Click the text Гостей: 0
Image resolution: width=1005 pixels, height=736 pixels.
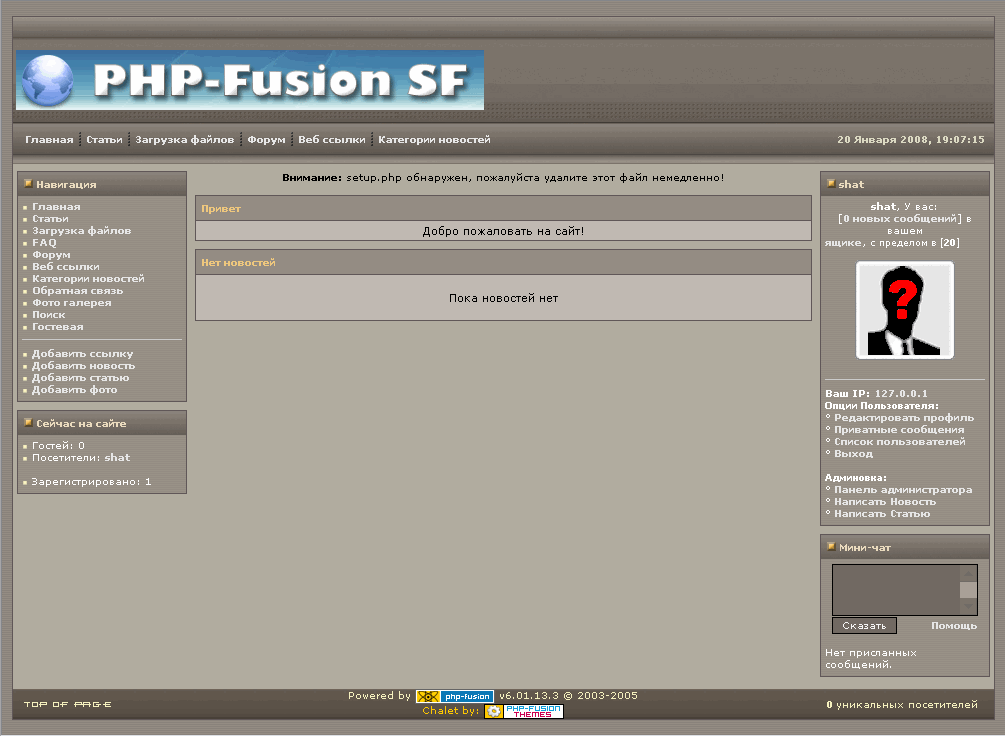(58, 446)
